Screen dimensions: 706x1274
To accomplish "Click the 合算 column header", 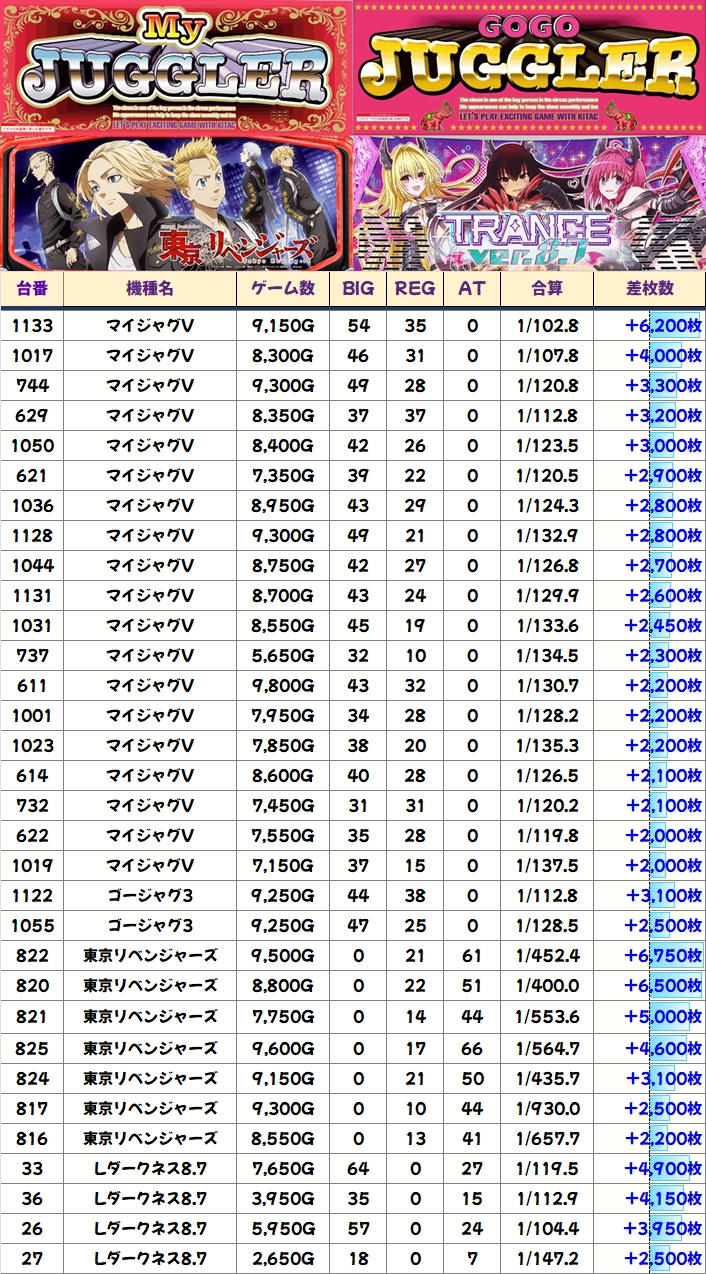I will point(547,289).
